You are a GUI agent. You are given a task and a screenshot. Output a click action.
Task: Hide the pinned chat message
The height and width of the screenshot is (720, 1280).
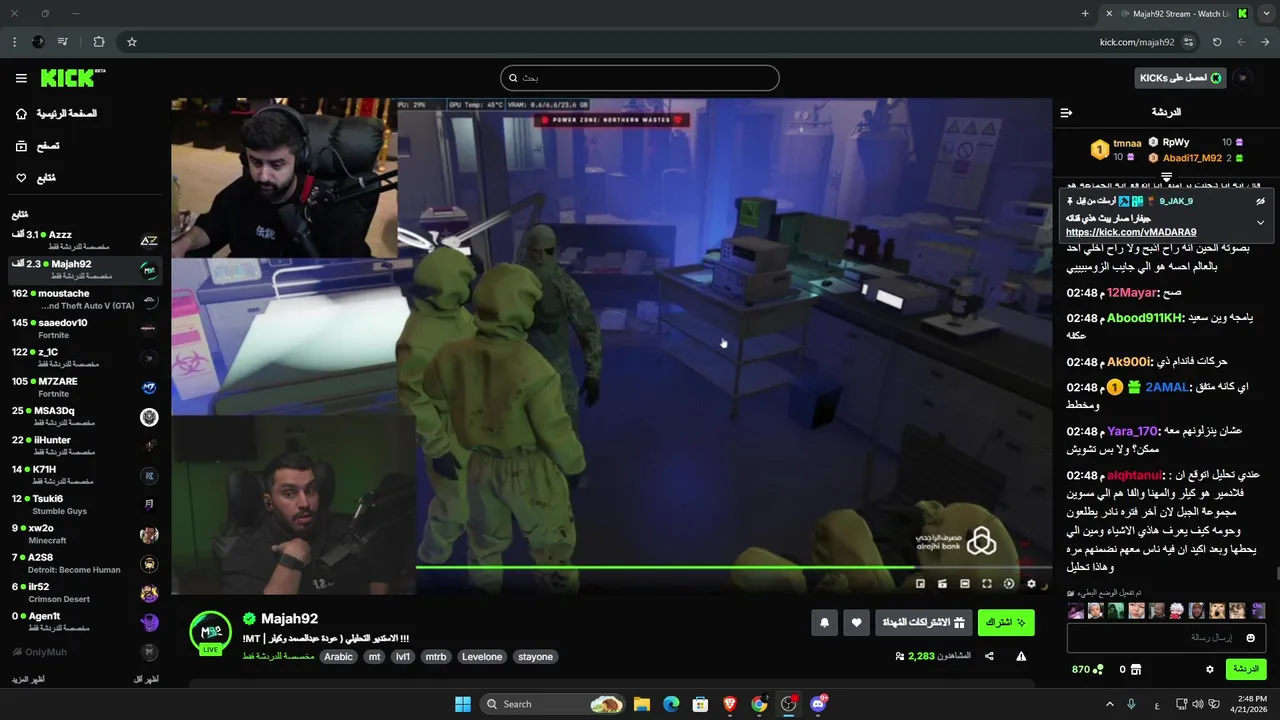pyautogui.click(x=1260, y=201)
